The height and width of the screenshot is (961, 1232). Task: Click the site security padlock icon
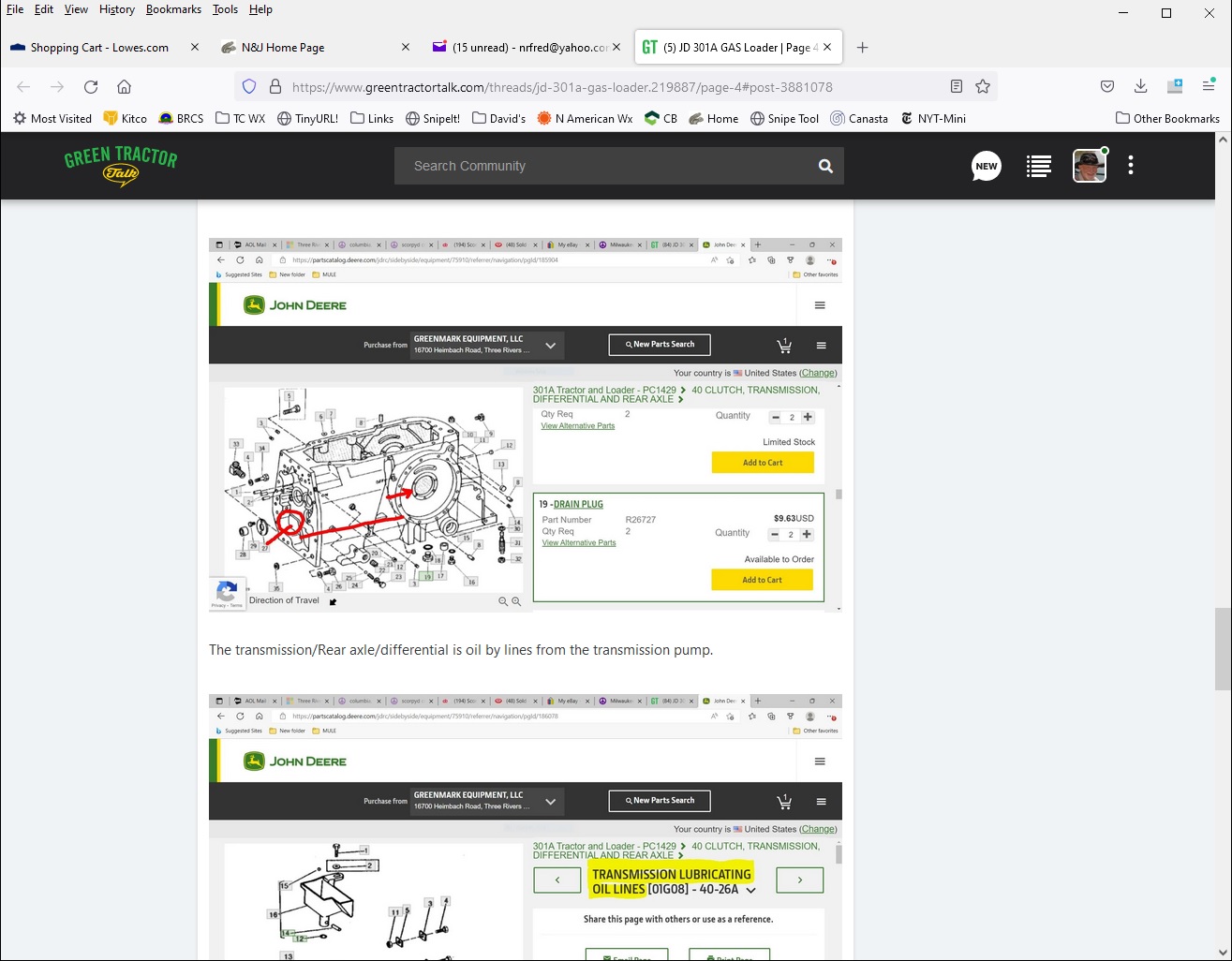275,87
